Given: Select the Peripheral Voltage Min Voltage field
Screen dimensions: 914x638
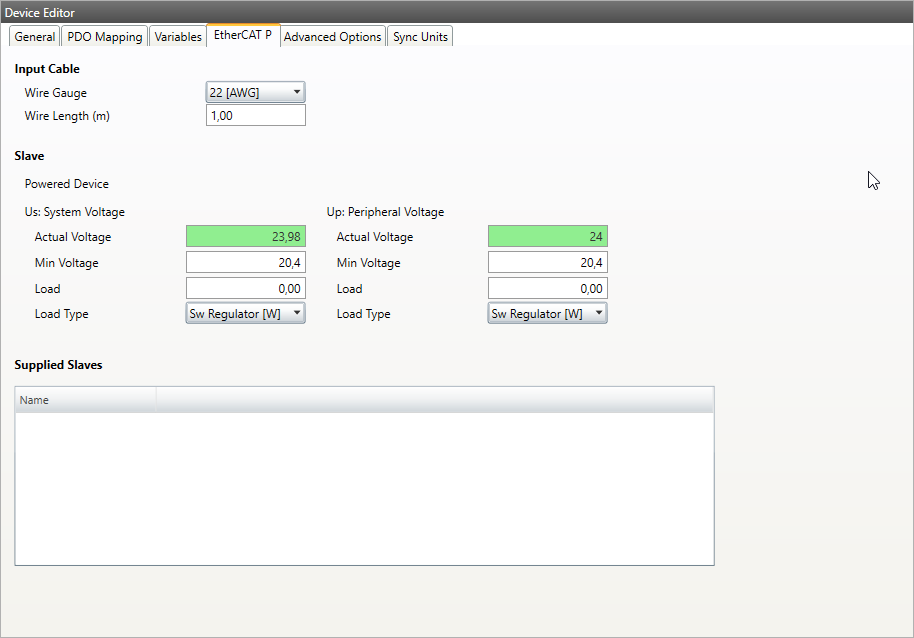Looking at the screenshot, I should click(x=547, y=262).
